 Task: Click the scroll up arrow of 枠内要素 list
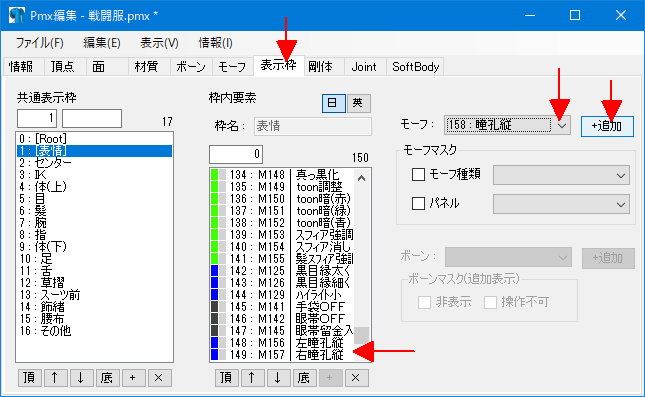click(x=362, y=178)
